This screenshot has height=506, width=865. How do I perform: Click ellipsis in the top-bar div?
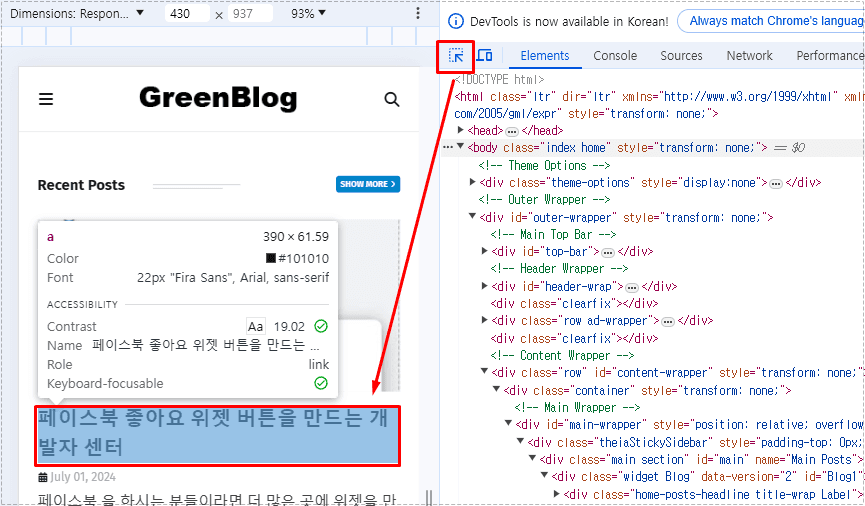point(607,253)
